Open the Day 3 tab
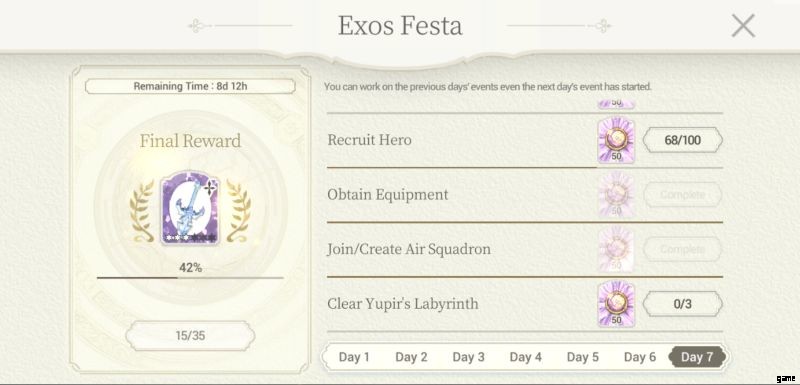Viewport: 800px width, 385px height. tap(468, 357)
